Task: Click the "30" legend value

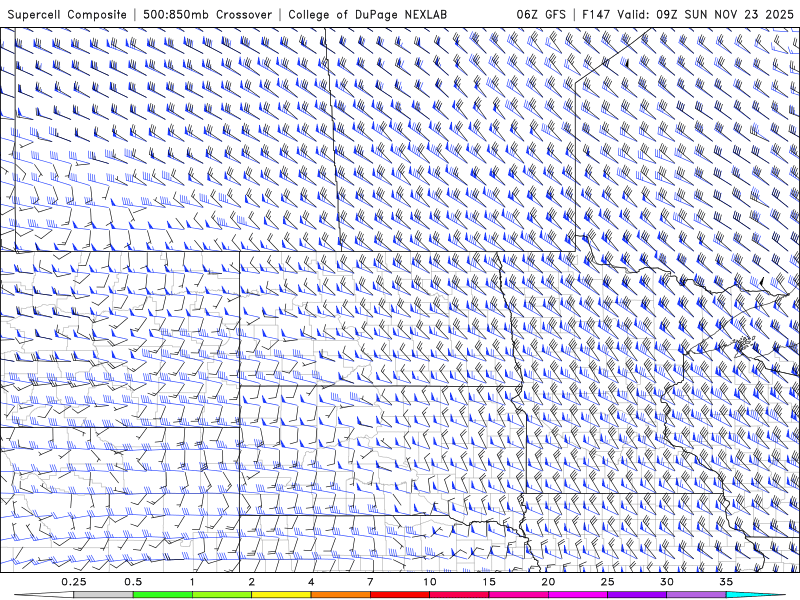Action: click(x=666, y=582)
